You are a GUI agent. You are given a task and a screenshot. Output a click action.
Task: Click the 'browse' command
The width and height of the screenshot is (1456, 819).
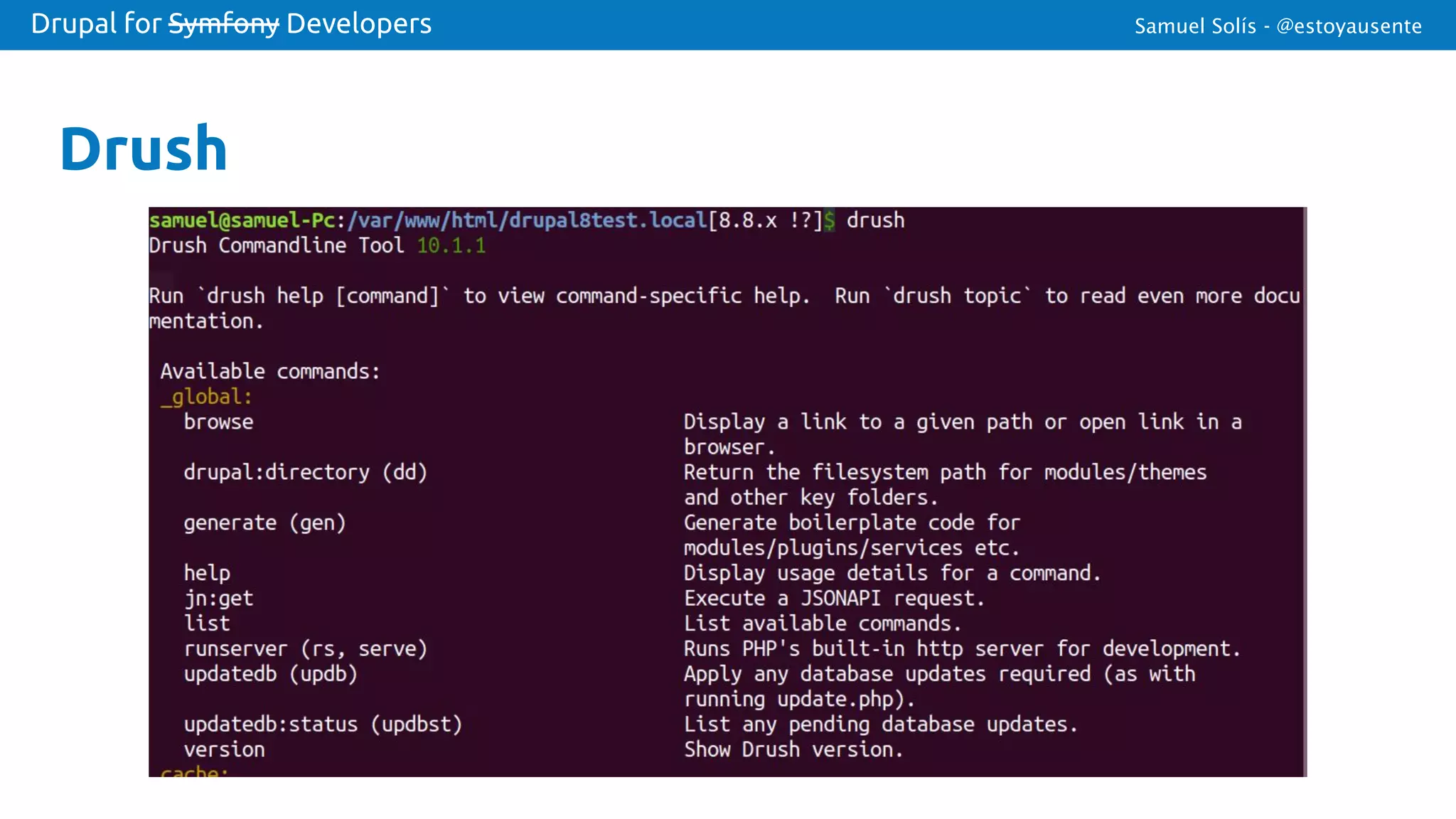[x=218, y=422]
